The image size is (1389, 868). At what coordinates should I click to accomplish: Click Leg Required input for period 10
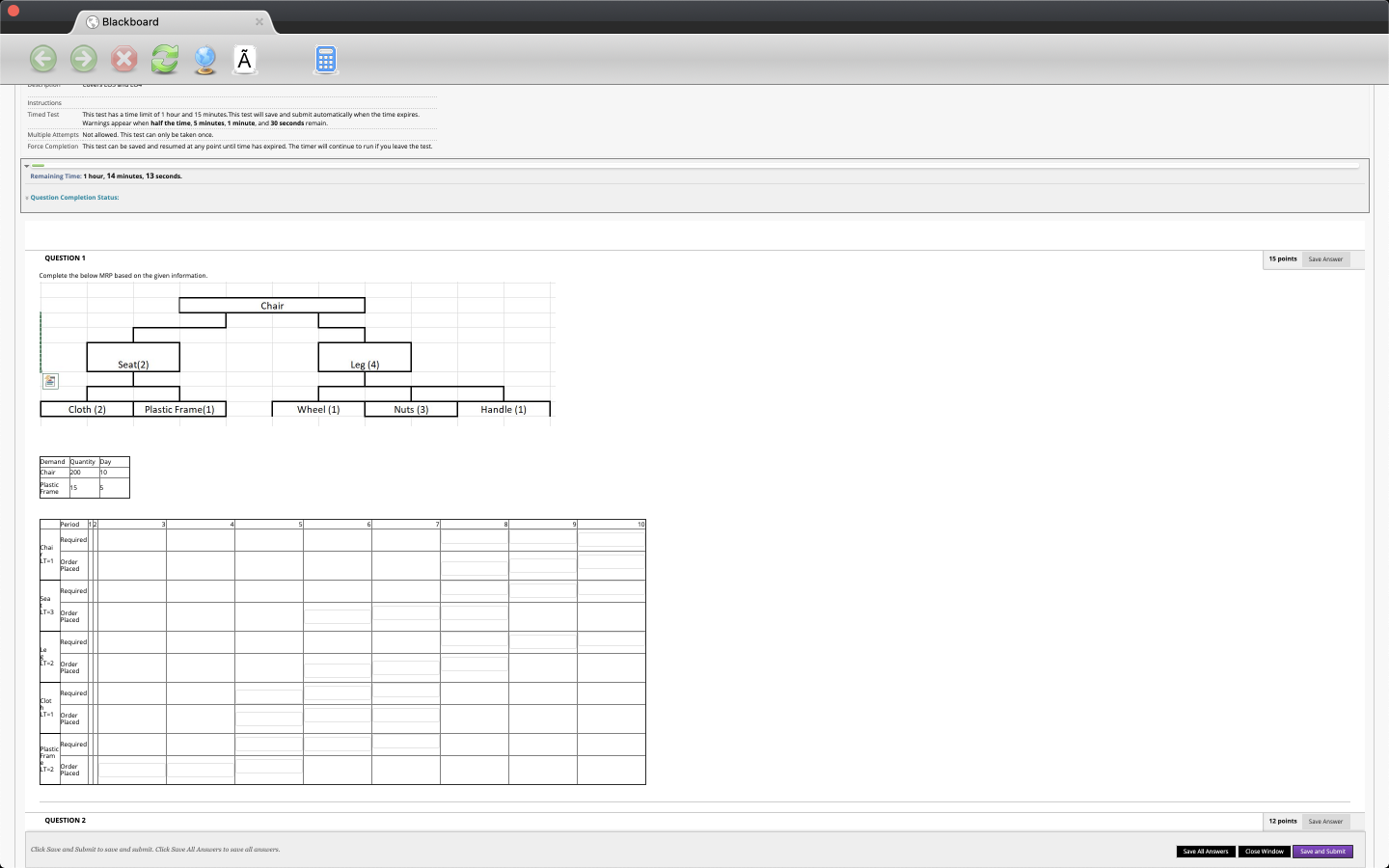612,638
